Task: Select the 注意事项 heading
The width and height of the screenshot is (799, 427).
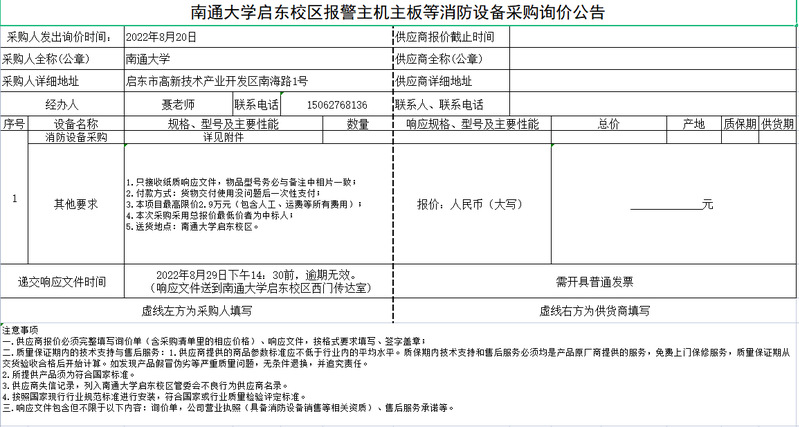Action: [20, 330]
